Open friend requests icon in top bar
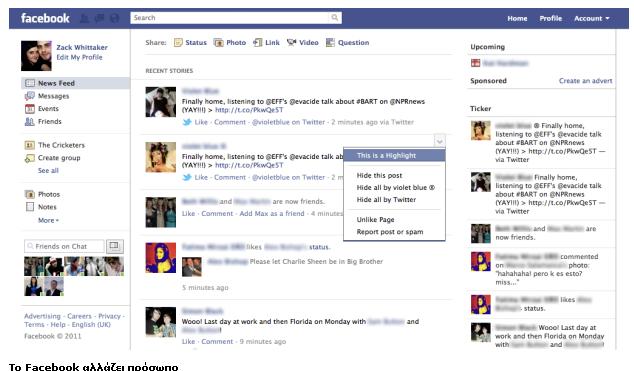This screenshot has height=371, width=634. [84, 18]
